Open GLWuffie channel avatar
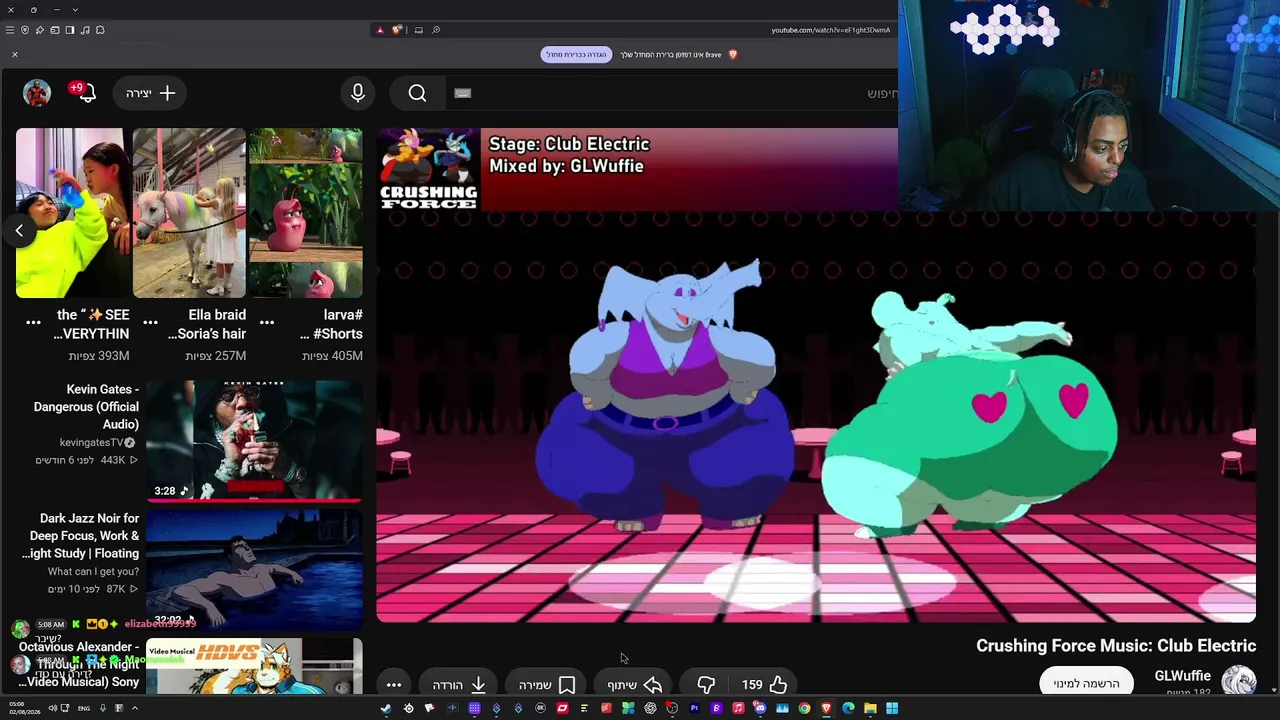The height and width of the screenshot is (720, 1280). pos(1239,682)
